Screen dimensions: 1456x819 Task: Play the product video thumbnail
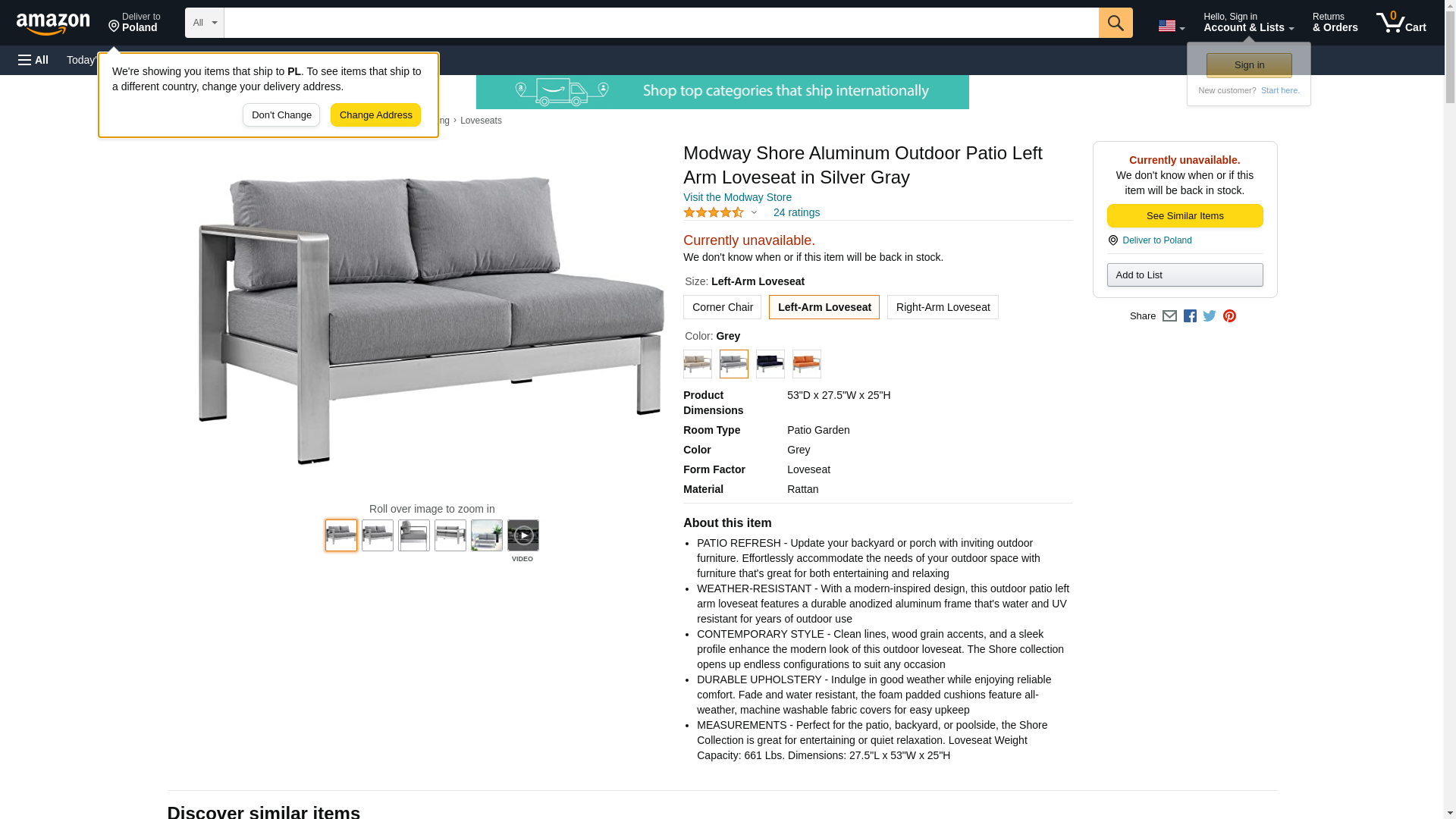(x=523, y=535)
